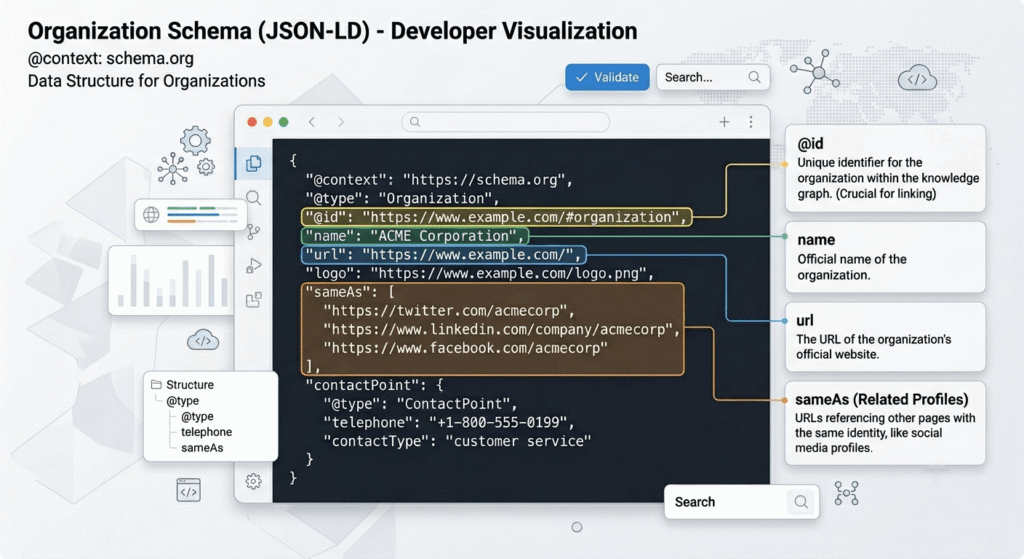Click the top Search... input field
Viewport: 1024px width, 559px height.
coord(713,77)
